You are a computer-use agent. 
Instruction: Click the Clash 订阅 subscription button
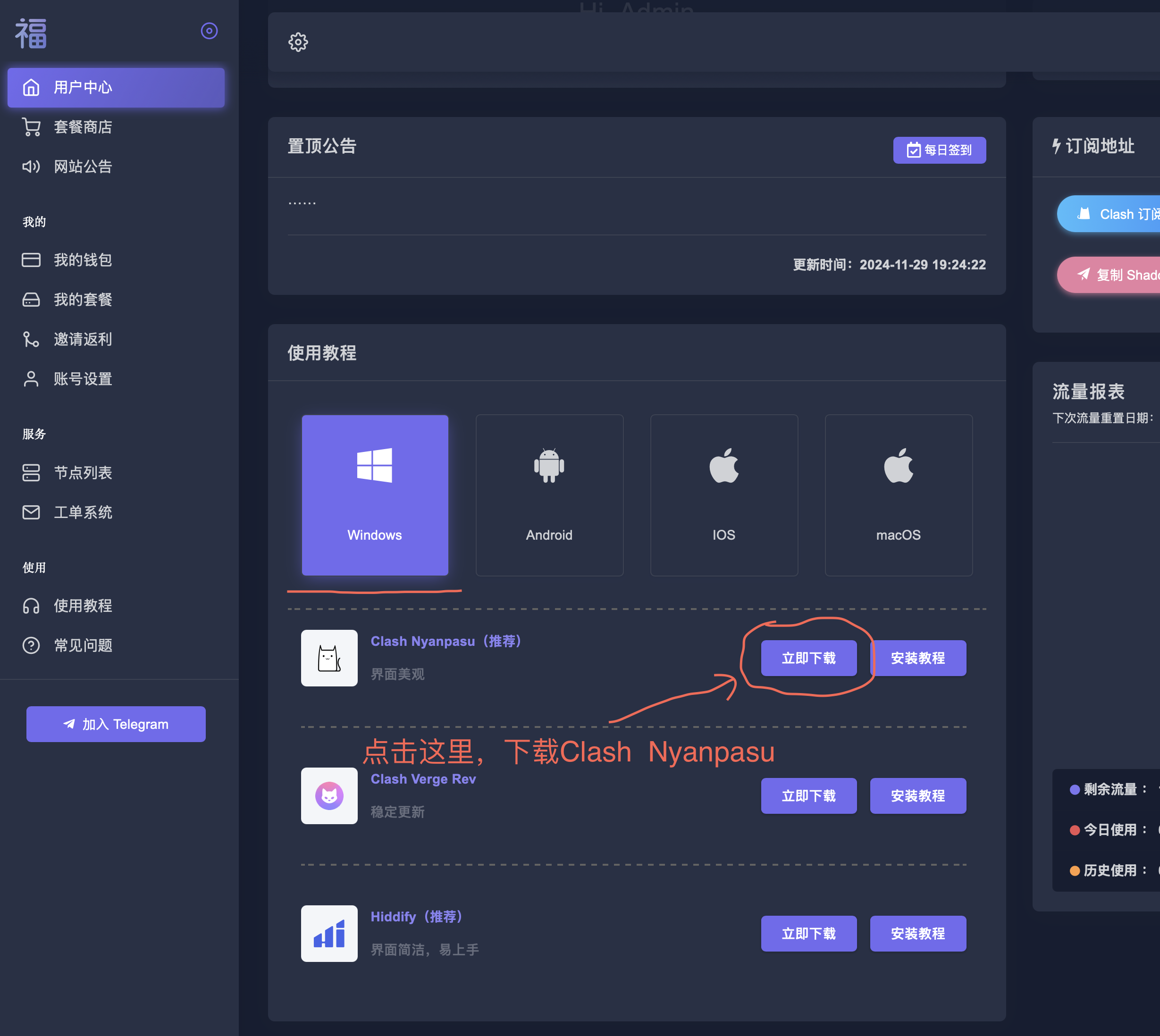tap(1116, 214)
